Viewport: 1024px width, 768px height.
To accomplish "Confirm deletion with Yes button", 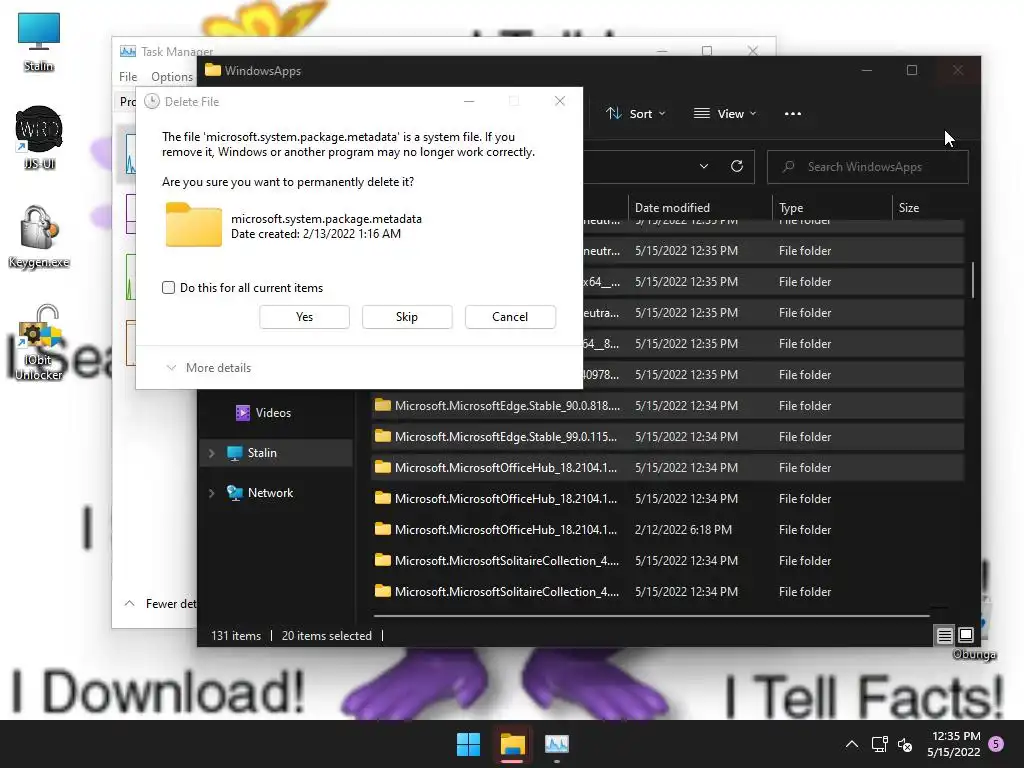I will point(304,317).
